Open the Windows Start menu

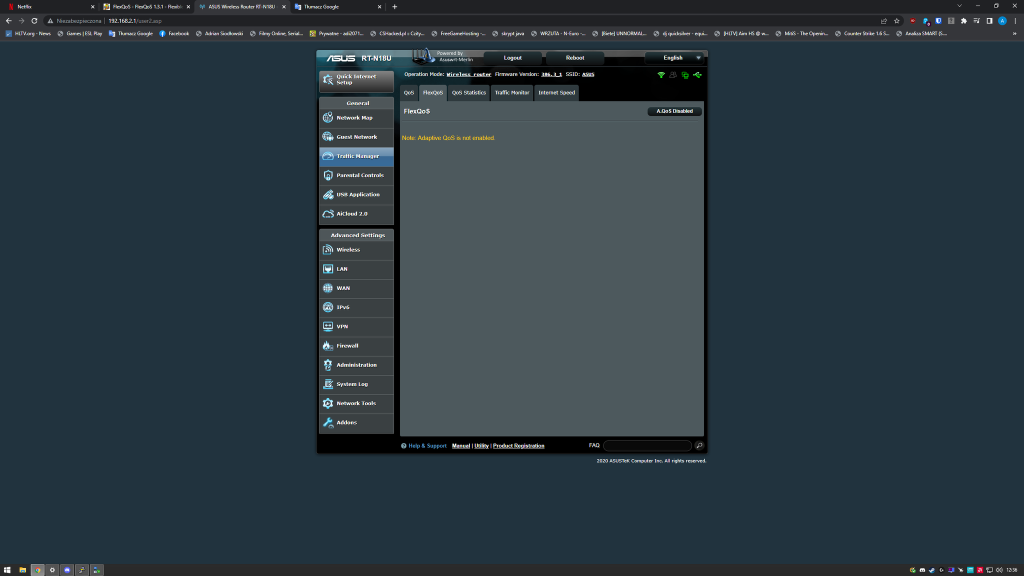point(7,570)
